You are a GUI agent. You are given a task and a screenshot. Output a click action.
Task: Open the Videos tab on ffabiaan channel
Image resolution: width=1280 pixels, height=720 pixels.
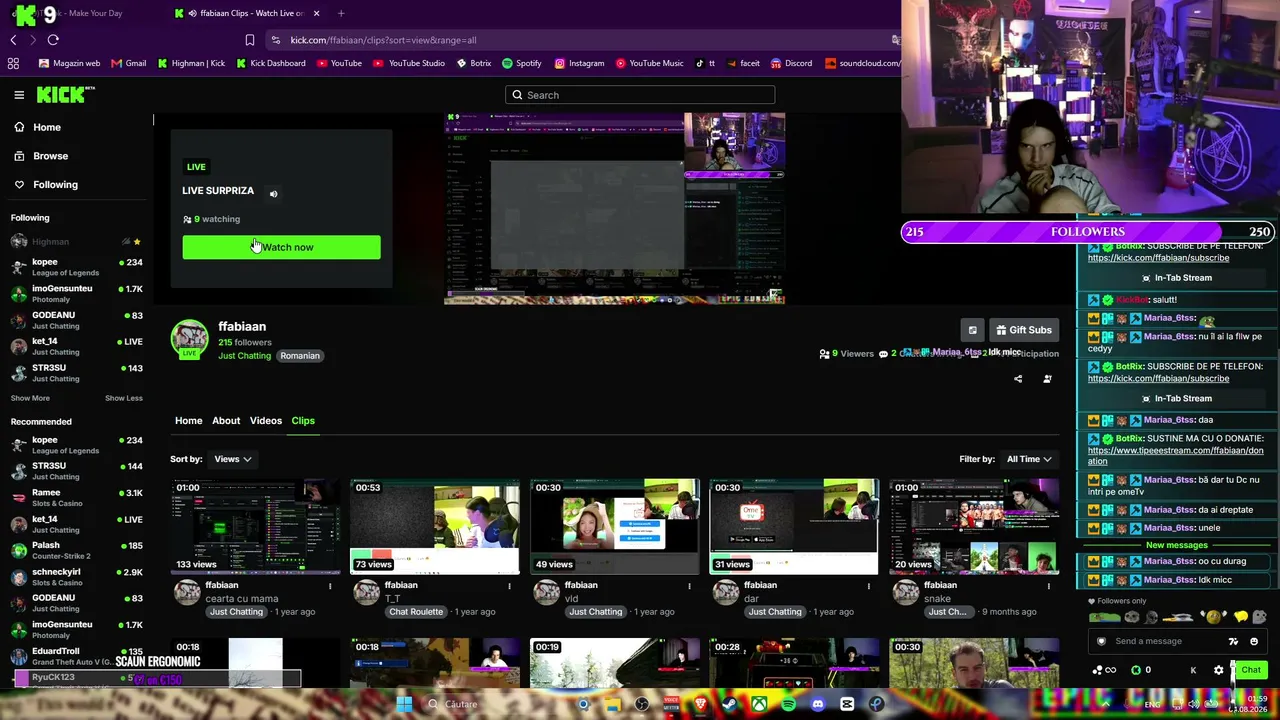click(x=266, y=421)
